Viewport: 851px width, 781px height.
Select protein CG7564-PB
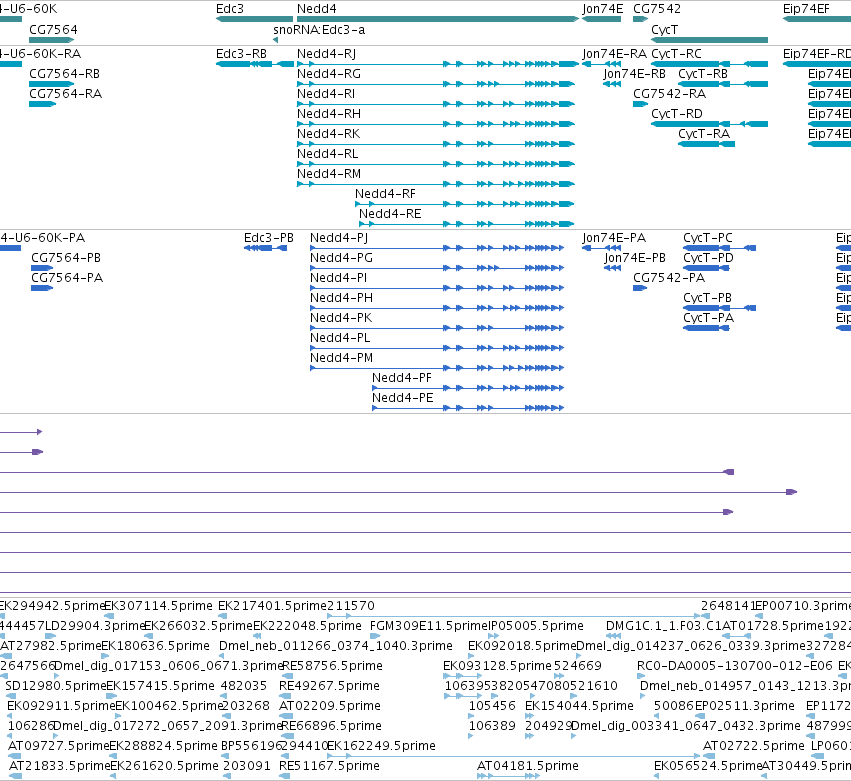[x=66, y=258]
